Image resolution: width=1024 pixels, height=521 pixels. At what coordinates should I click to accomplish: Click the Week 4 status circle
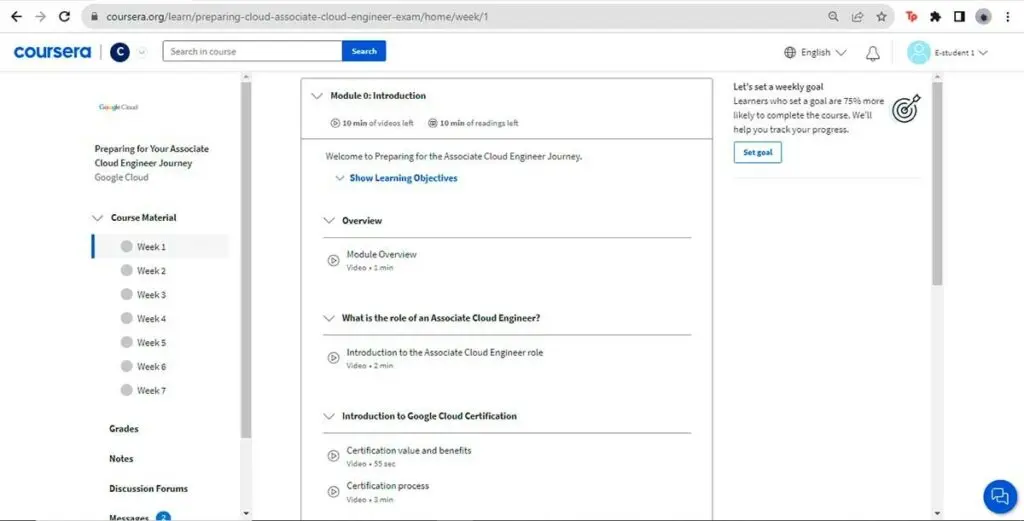point(127,319)
